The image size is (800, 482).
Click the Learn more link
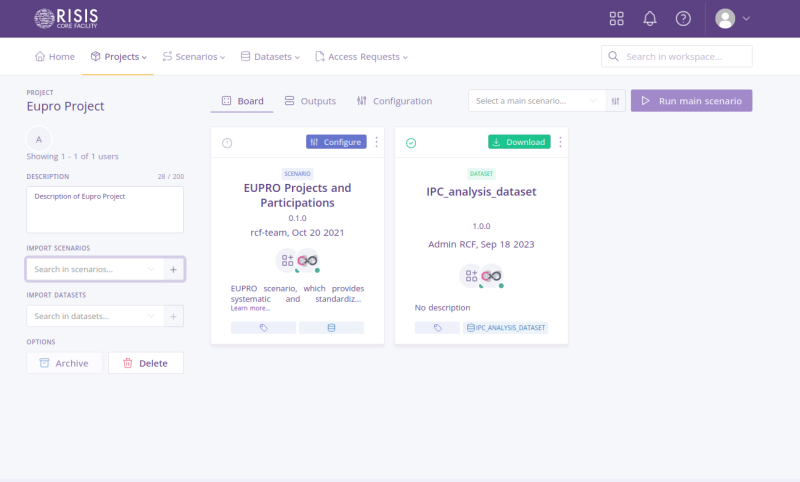(250, 308)
